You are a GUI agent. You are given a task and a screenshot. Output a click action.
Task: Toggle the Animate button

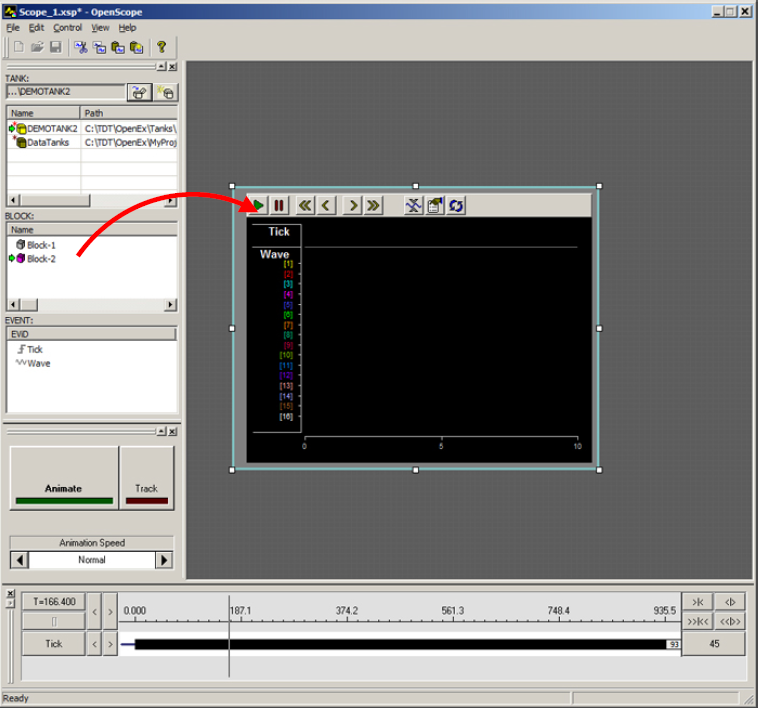click(64, 473)
